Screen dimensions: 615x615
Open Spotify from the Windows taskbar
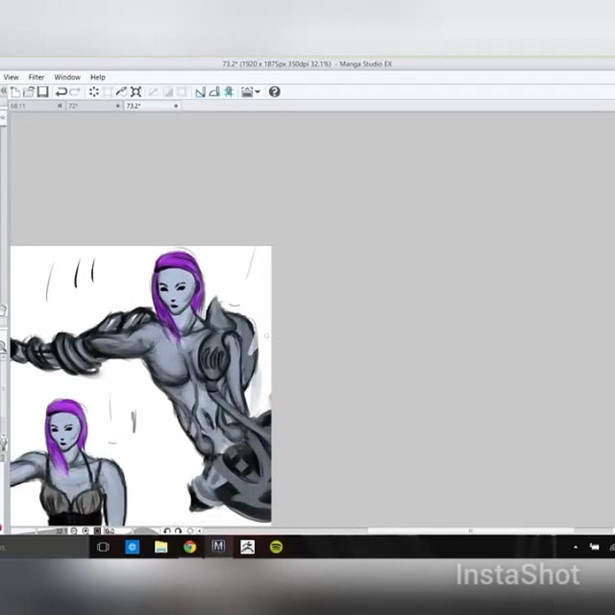tap(276, 547)
